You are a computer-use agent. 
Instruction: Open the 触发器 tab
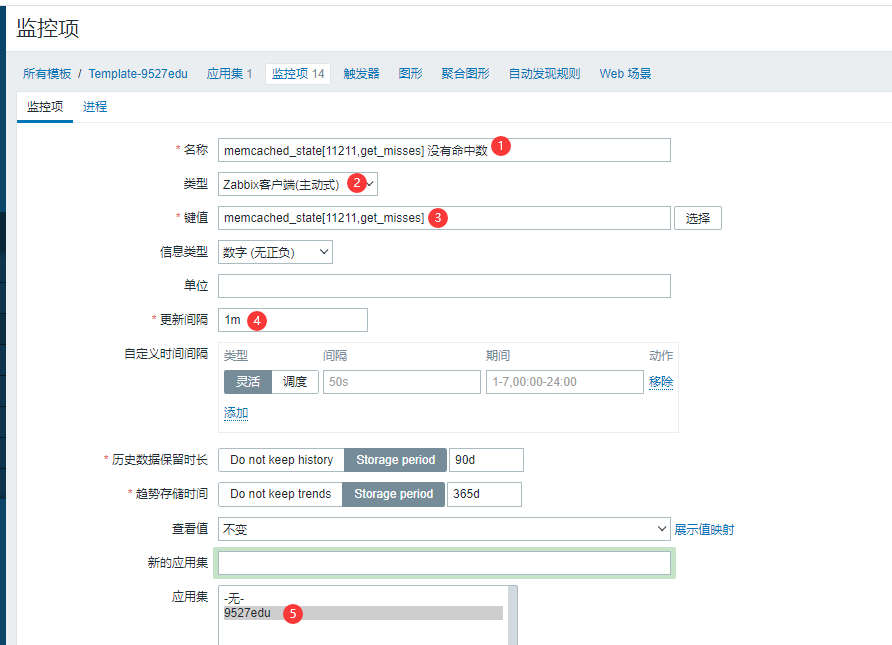[361, 74]
